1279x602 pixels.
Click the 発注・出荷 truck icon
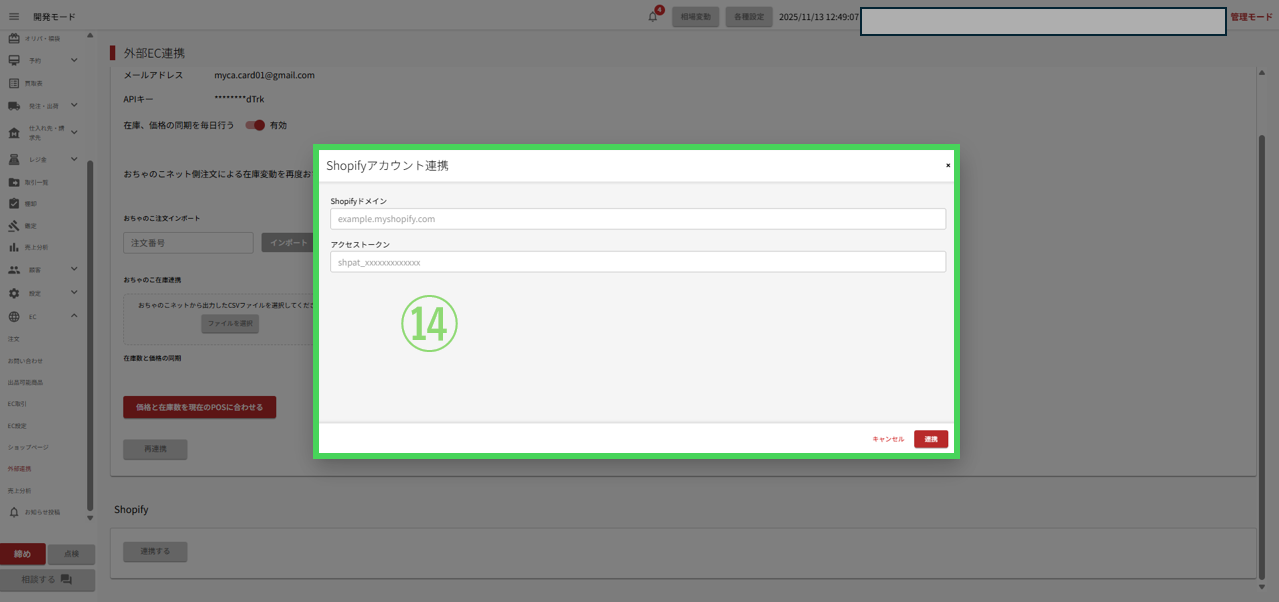pos(14,105)
